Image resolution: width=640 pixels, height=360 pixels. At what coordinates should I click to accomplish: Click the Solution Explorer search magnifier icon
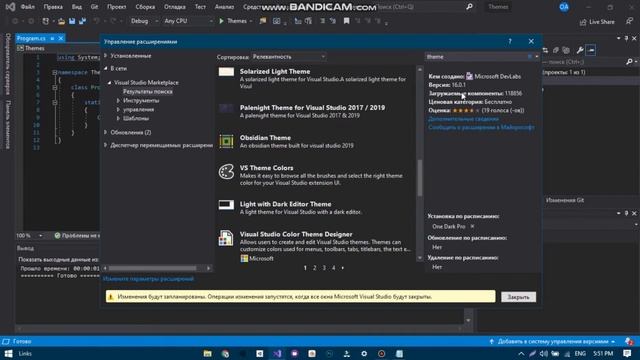(629, 62)
